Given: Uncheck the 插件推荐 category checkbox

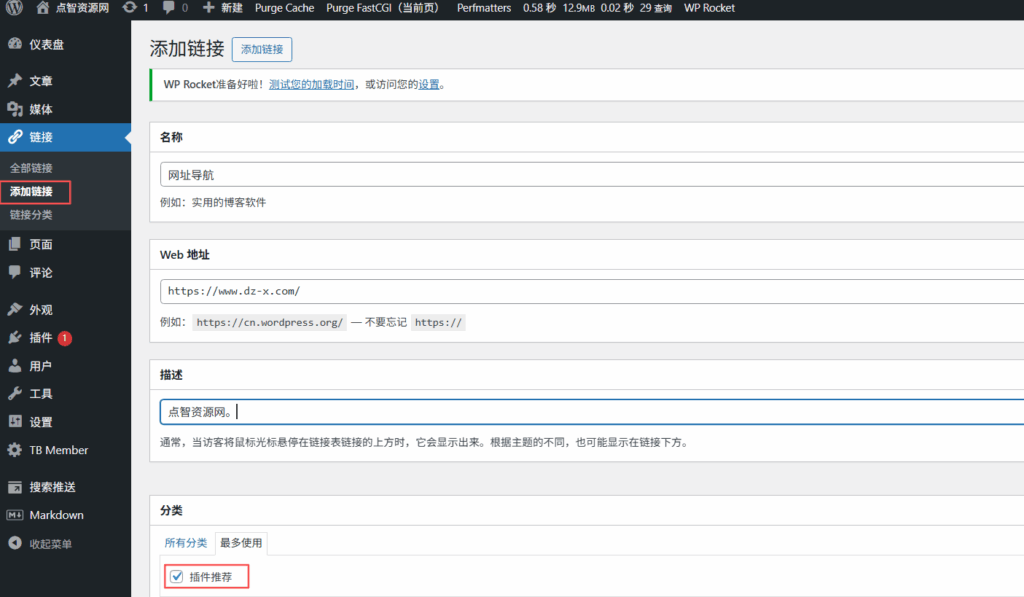Looking at the screenshot, I should [x=177, y=576].
